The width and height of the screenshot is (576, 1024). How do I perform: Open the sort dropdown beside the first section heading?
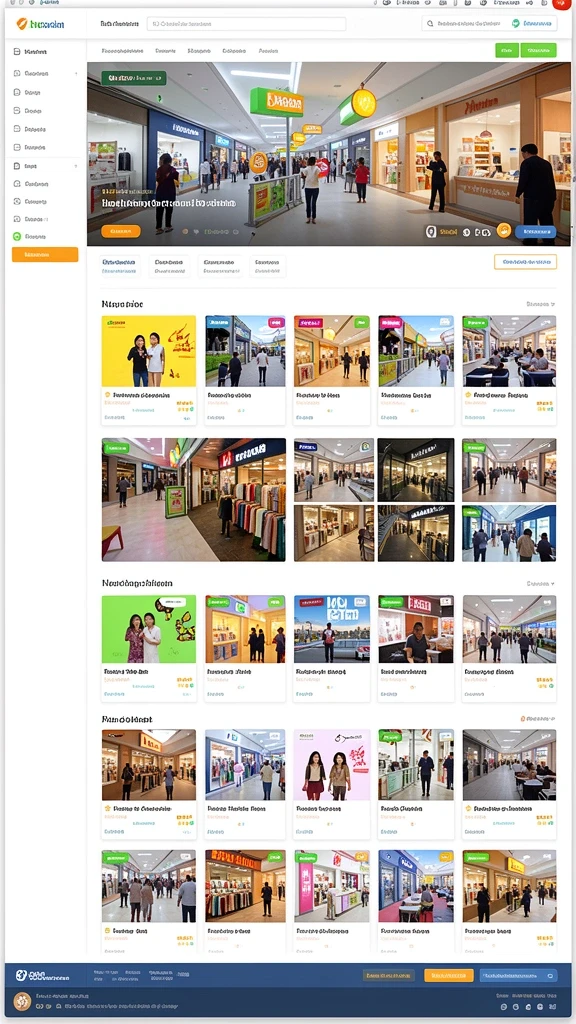click(x=540, y=304)
